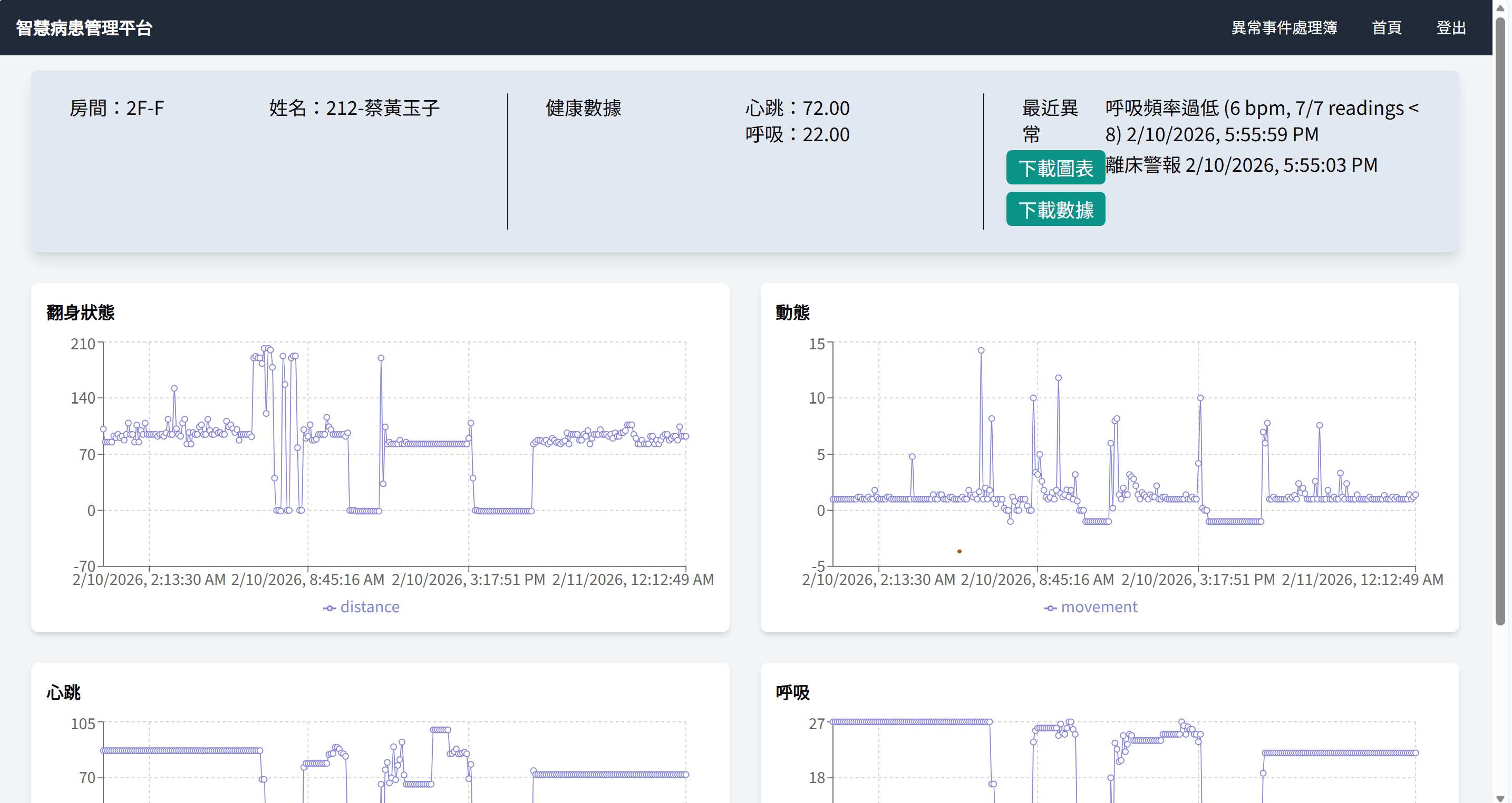Open 異常事件處理簿 in the navigation bar

[1284, 27]
